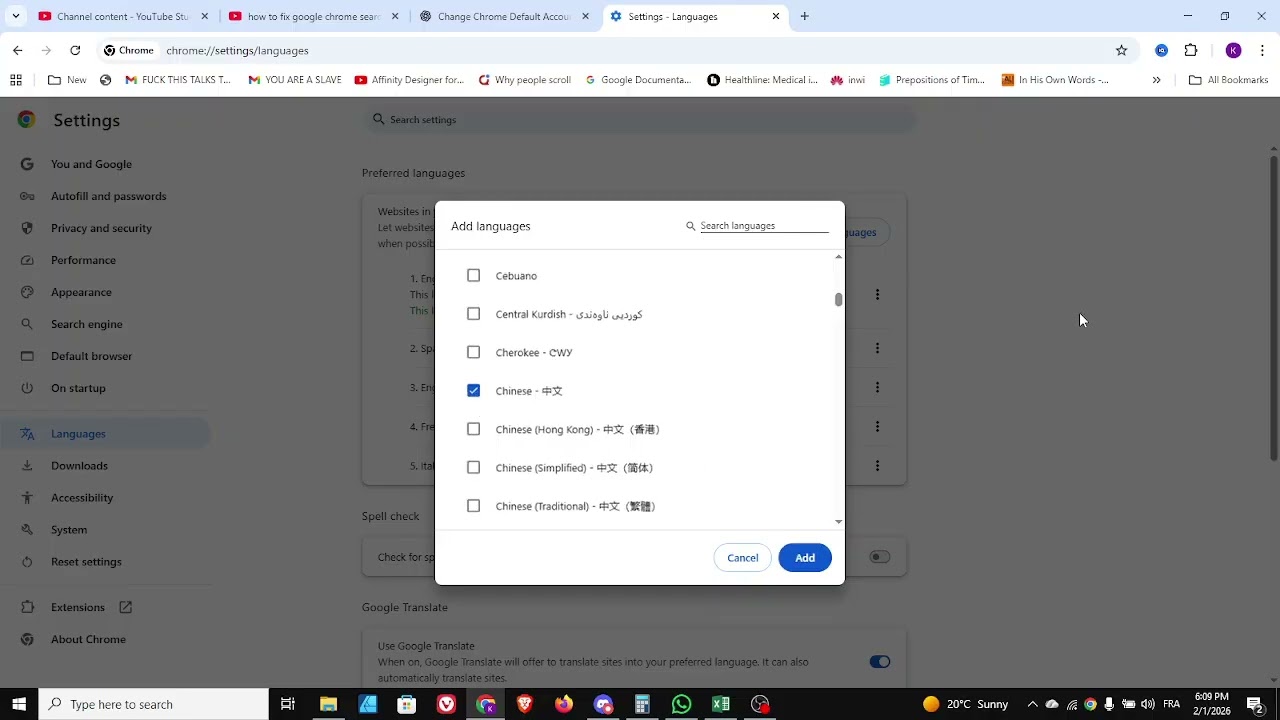Show more bookmarks chevron

point(1156,80)
